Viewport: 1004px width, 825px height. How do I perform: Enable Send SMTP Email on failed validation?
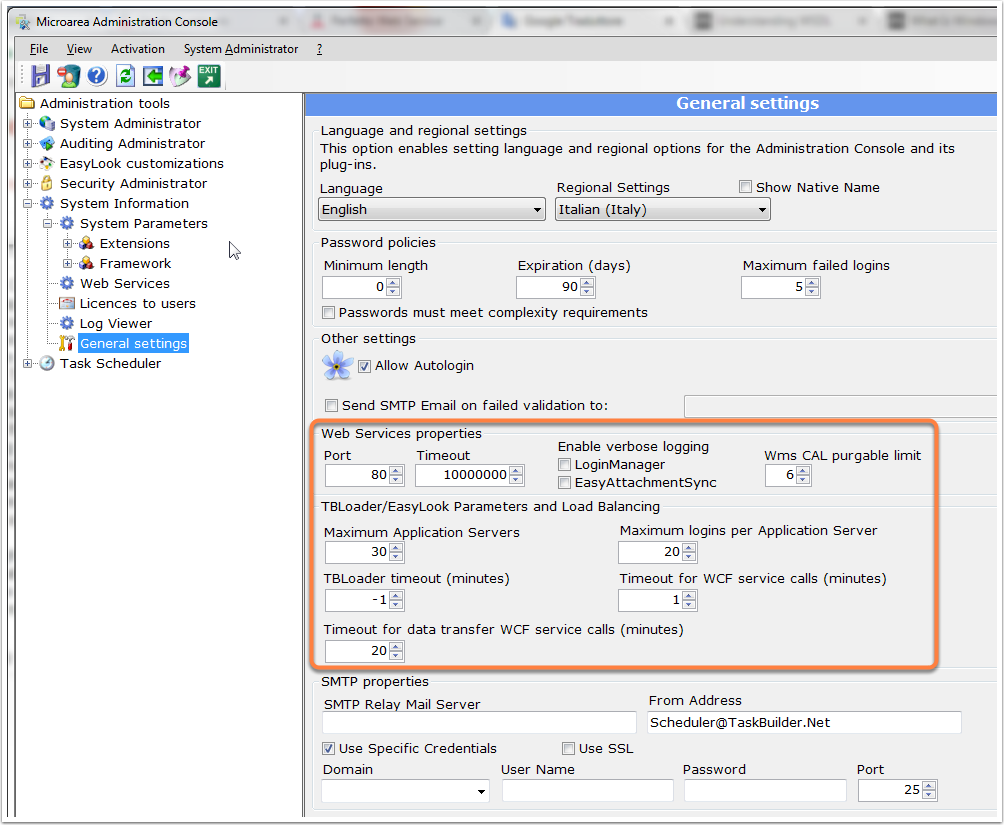(x=331, y=405)
